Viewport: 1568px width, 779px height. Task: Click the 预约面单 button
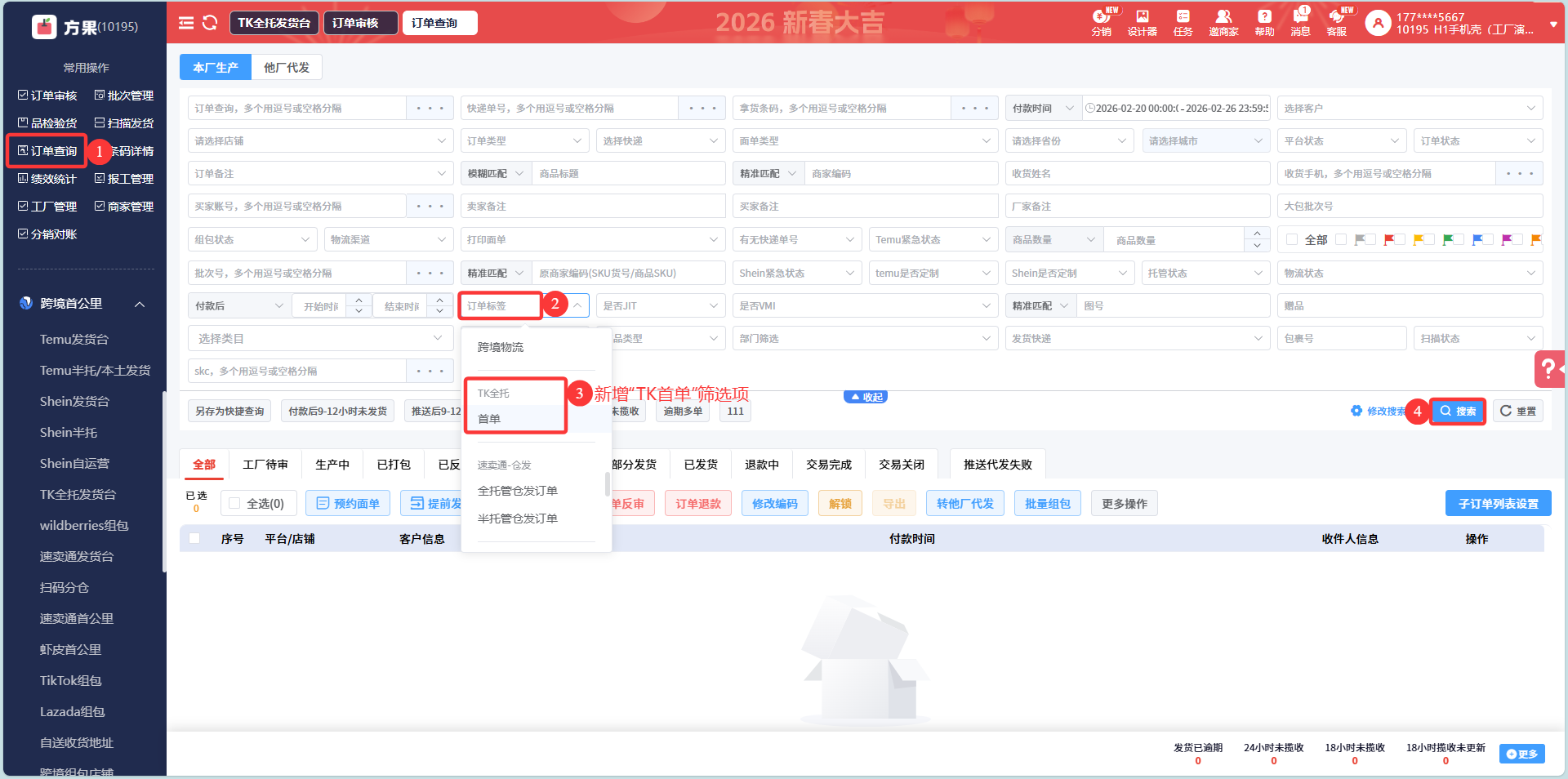[348, 504]
